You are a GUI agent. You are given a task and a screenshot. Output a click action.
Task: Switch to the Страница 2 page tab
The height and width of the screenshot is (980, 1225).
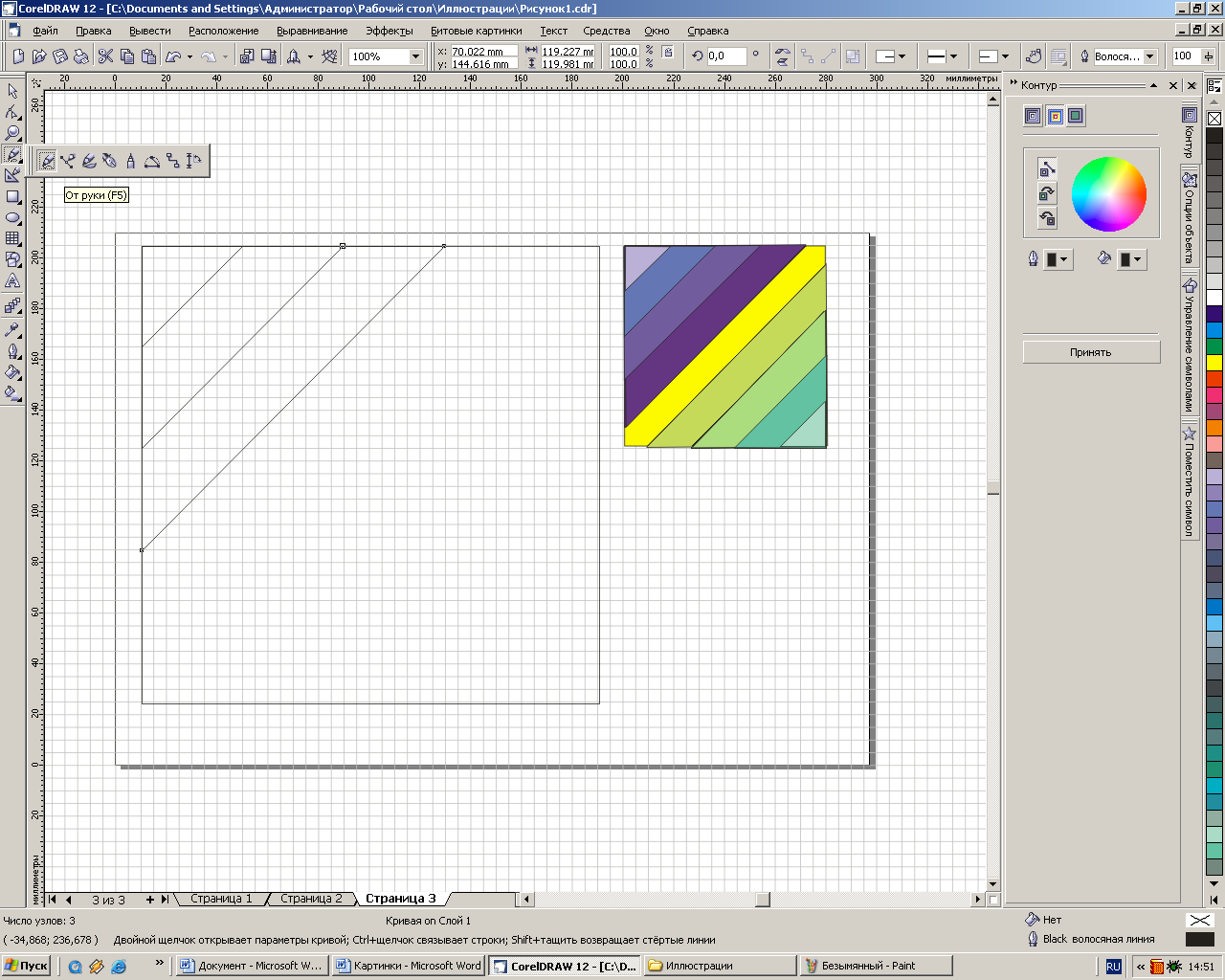point(311,899)
